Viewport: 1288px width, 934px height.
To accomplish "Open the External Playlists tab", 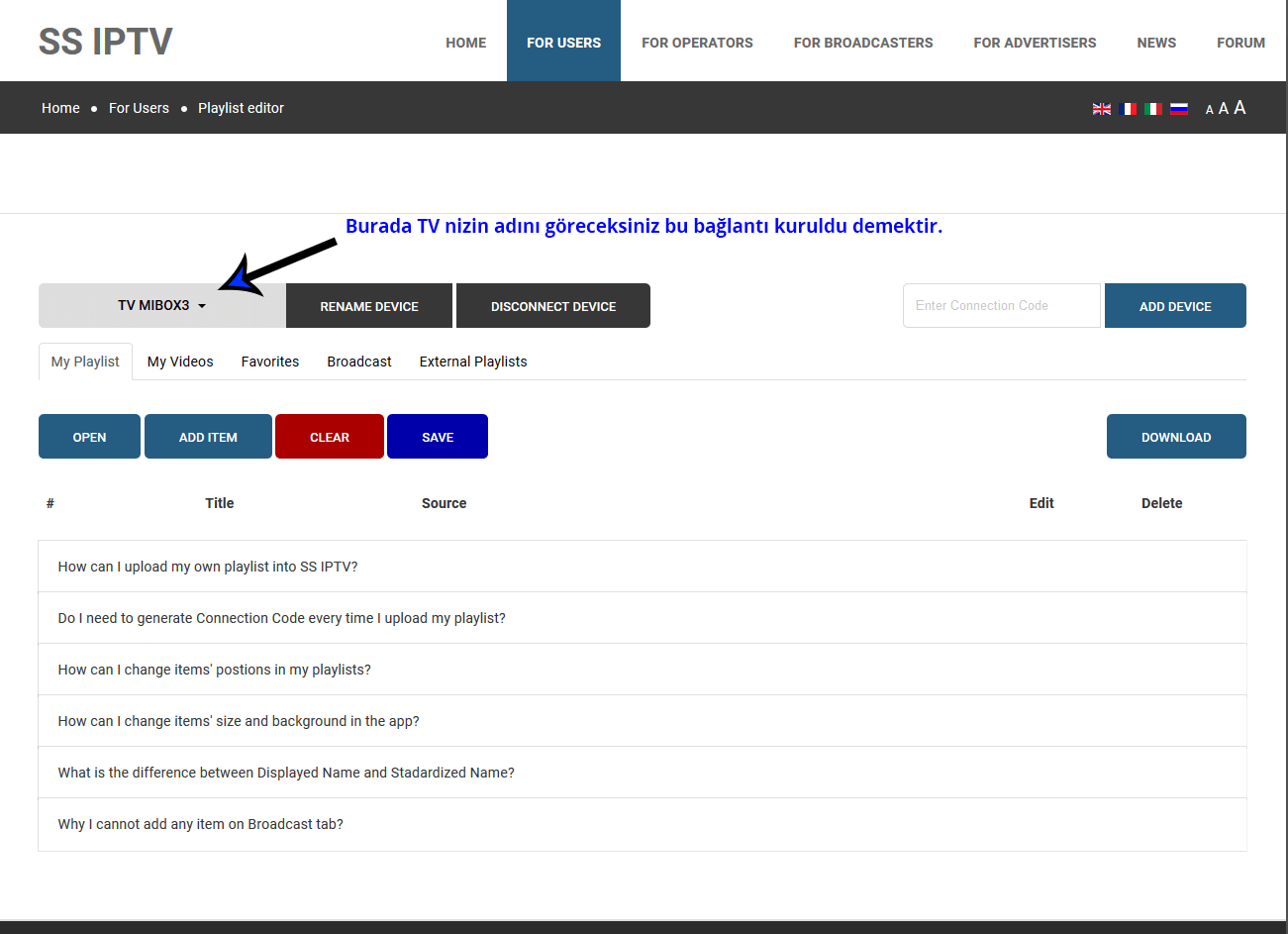I will 473,362.
